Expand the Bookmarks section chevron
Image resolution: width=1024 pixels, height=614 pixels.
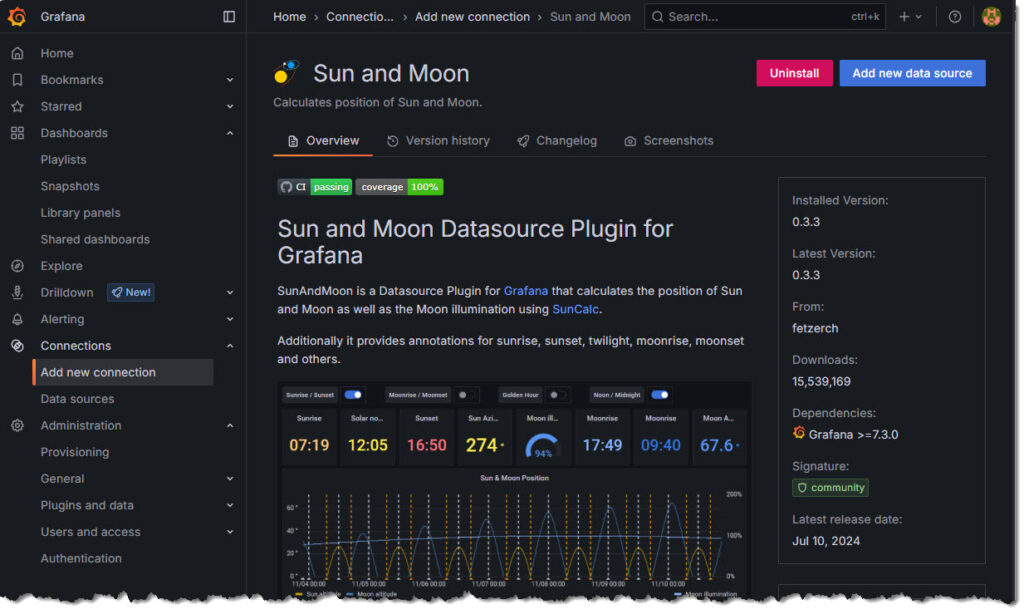pyautogui.click(x=230, y=80)
